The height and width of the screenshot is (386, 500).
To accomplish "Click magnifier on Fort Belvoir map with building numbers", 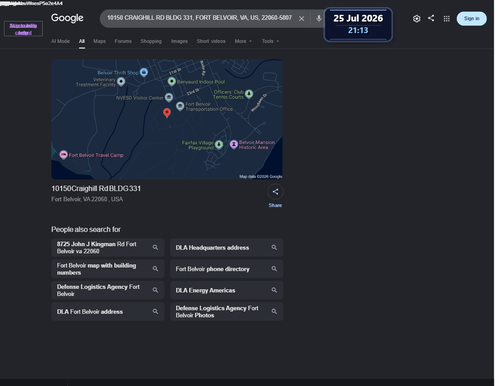I will pos(155,269).
